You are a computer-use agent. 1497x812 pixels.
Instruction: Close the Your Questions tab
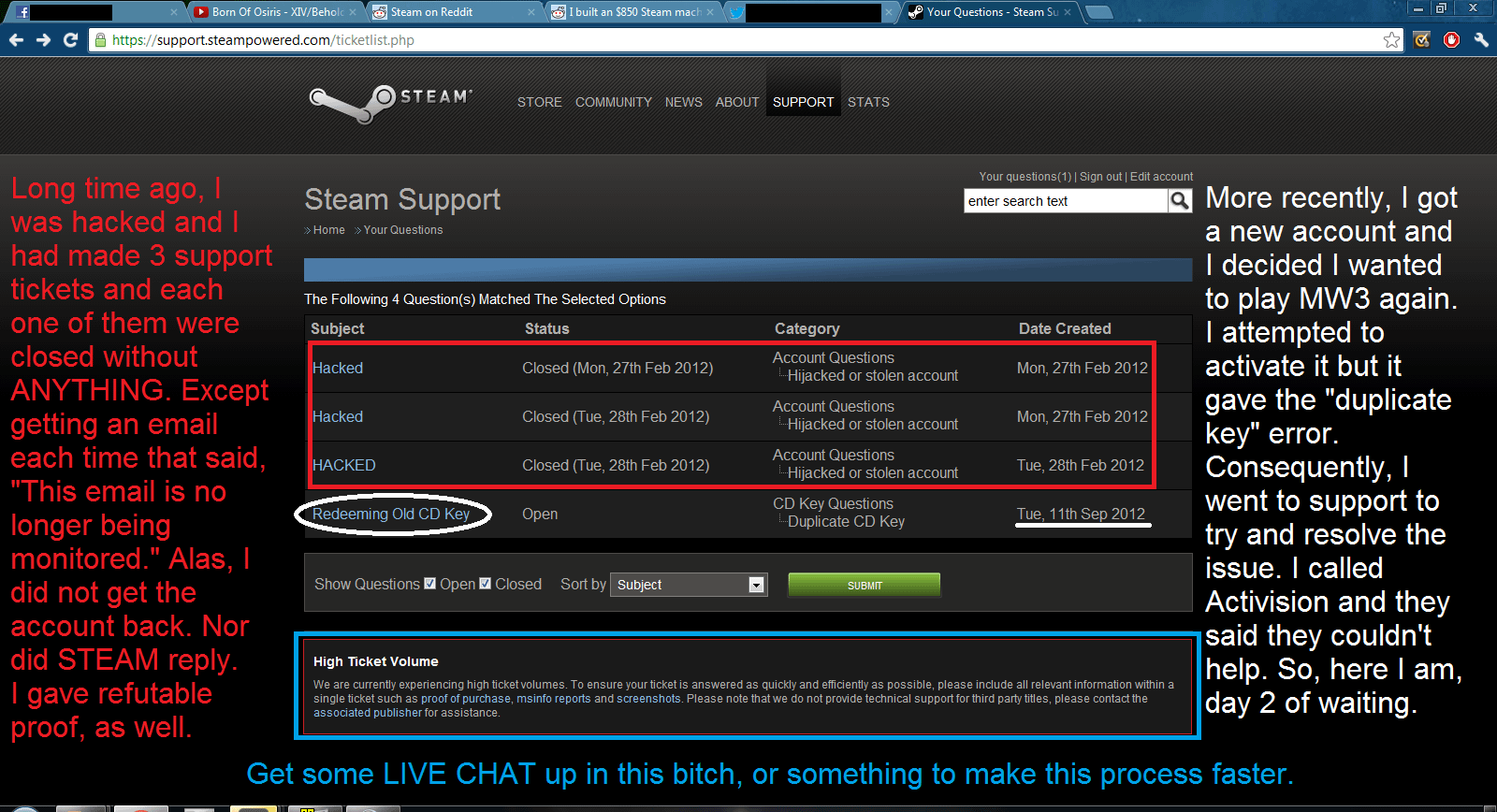pyautogui.click(x=1068, y=12)
